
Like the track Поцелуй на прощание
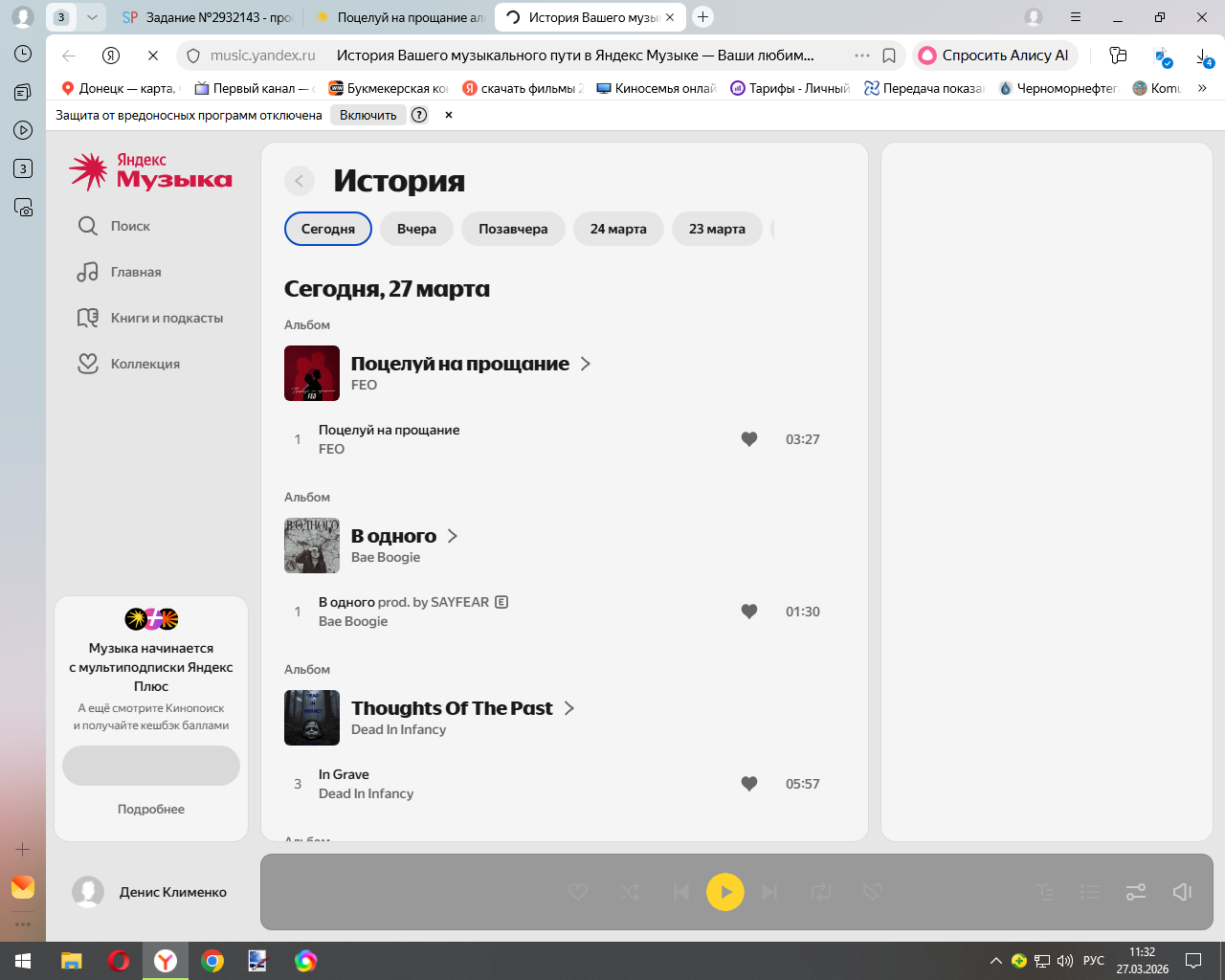(749, 439)
